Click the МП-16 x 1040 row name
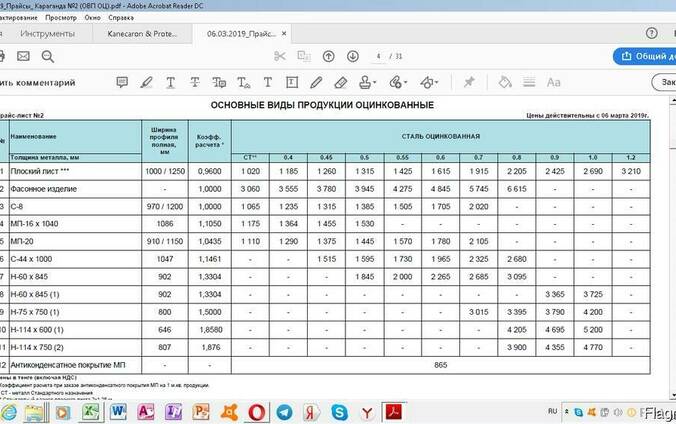This screenshot has height=424, width=676. pyautogui.click(x=34, y=224)
